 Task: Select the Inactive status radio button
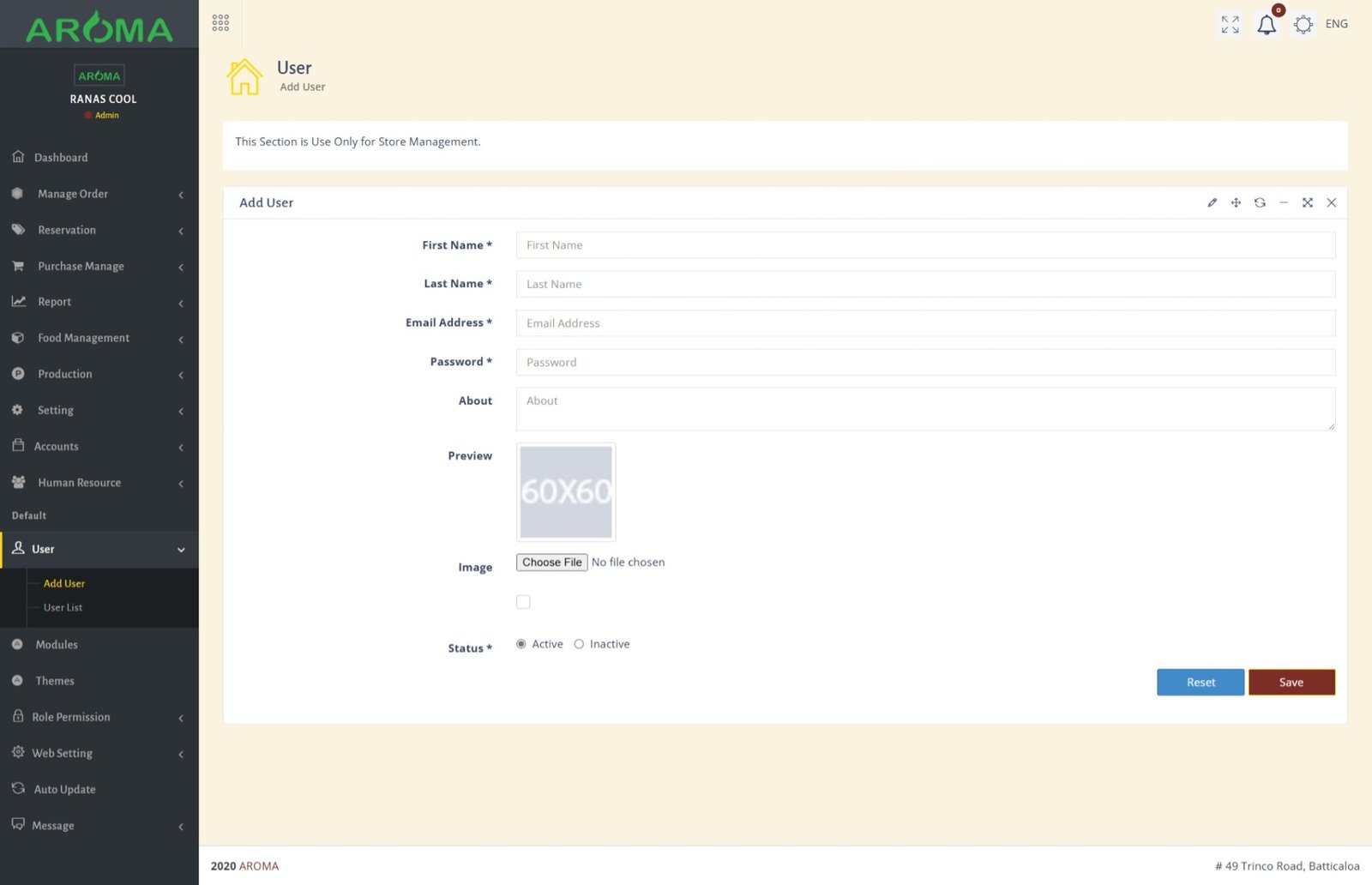click(x=579, y=644)
